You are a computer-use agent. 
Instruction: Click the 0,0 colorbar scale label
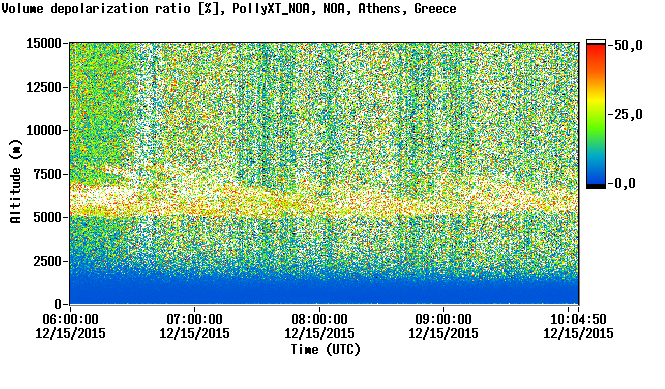[625, 183]
